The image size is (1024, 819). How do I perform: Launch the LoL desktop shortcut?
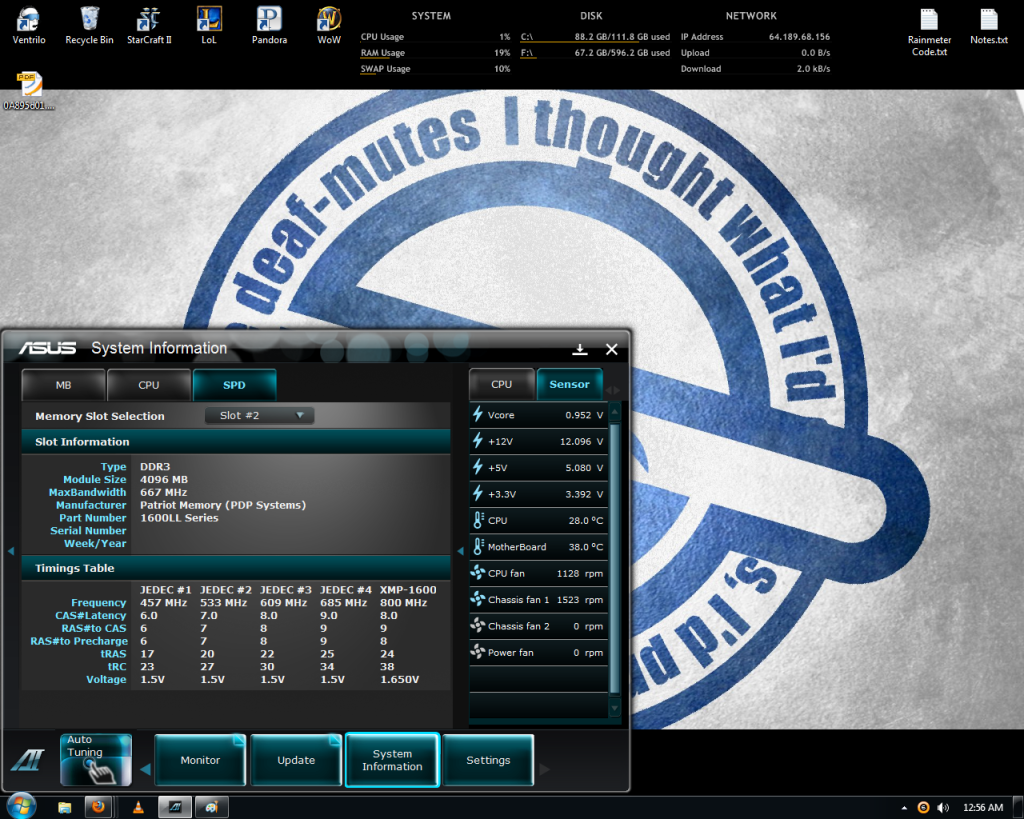[209, 25]
